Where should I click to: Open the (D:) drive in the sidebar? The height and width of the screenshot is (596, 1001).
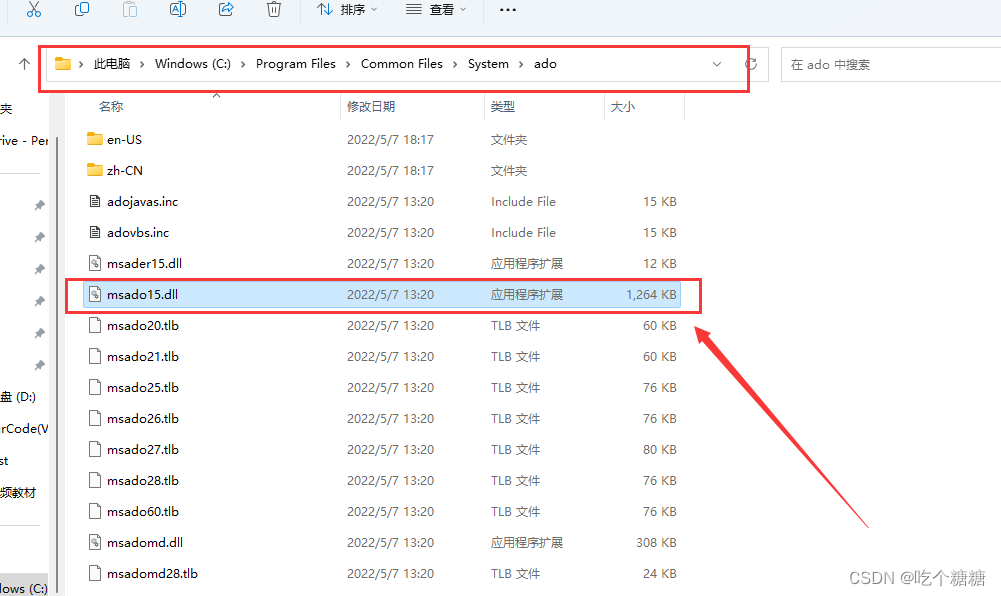(x=18, y=397)
